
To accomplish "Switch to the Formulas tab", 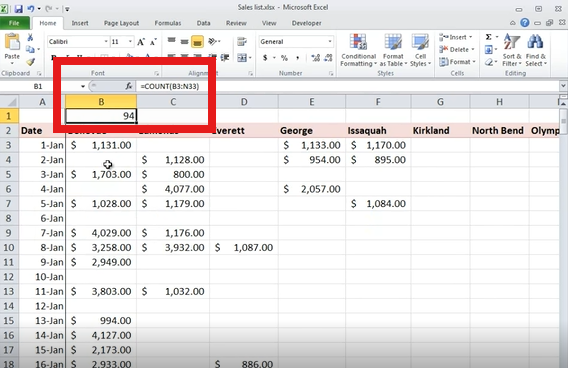I will pyautogui.click(x=168, y=23).
